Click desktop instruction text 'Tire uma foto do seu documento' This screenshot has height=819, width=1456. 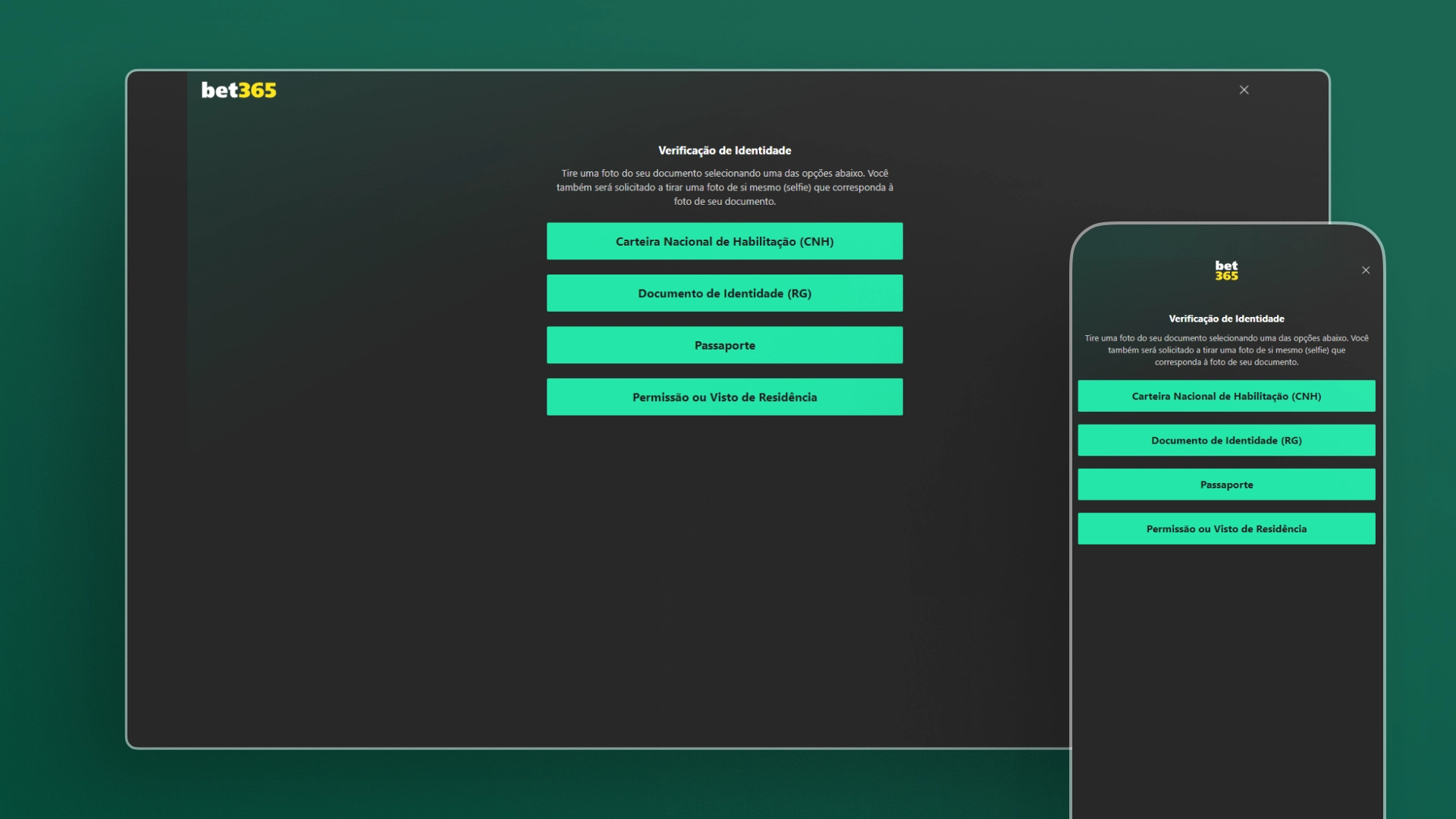pos(631,173)
